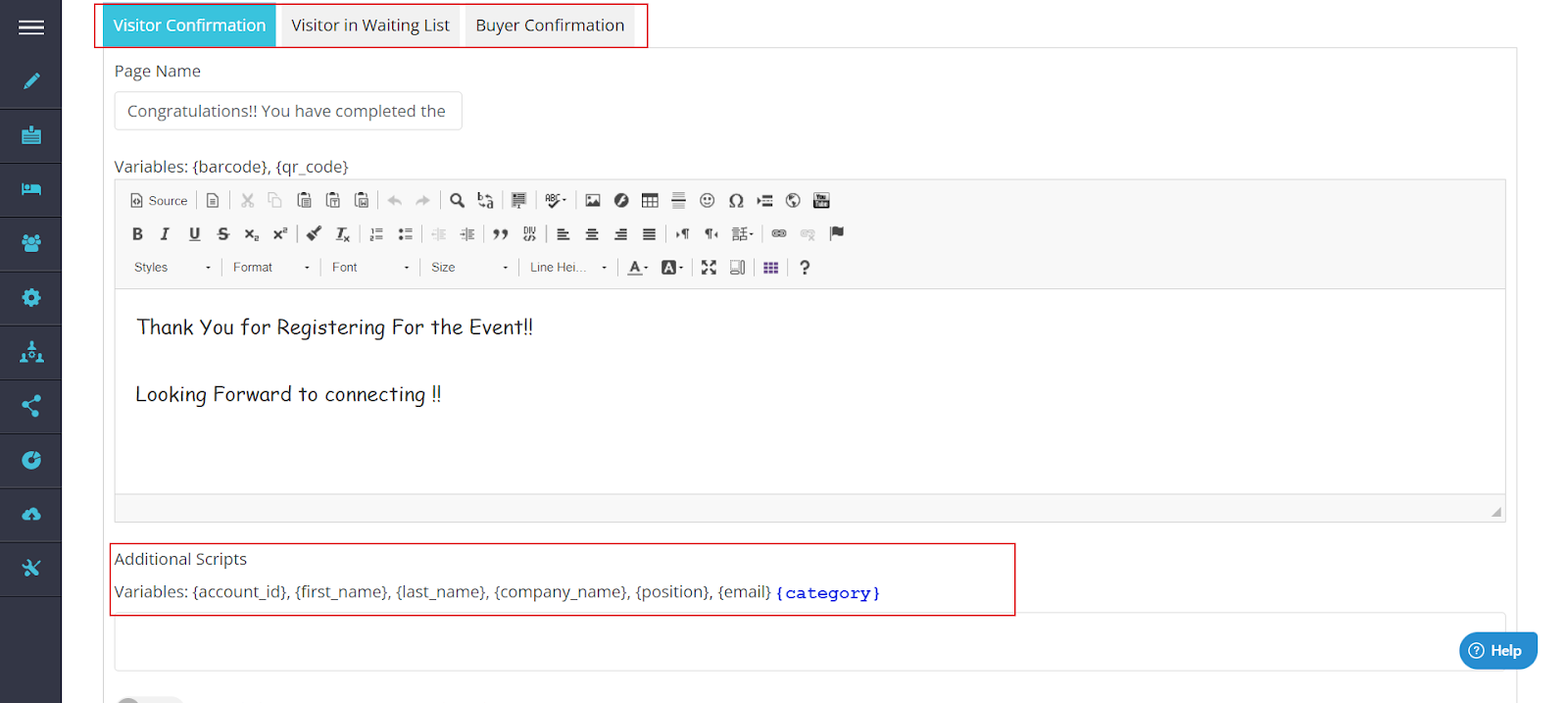This screenshot has width=1568, height=703.
Task: Click the share icon in sidebar
Action: 31,406
